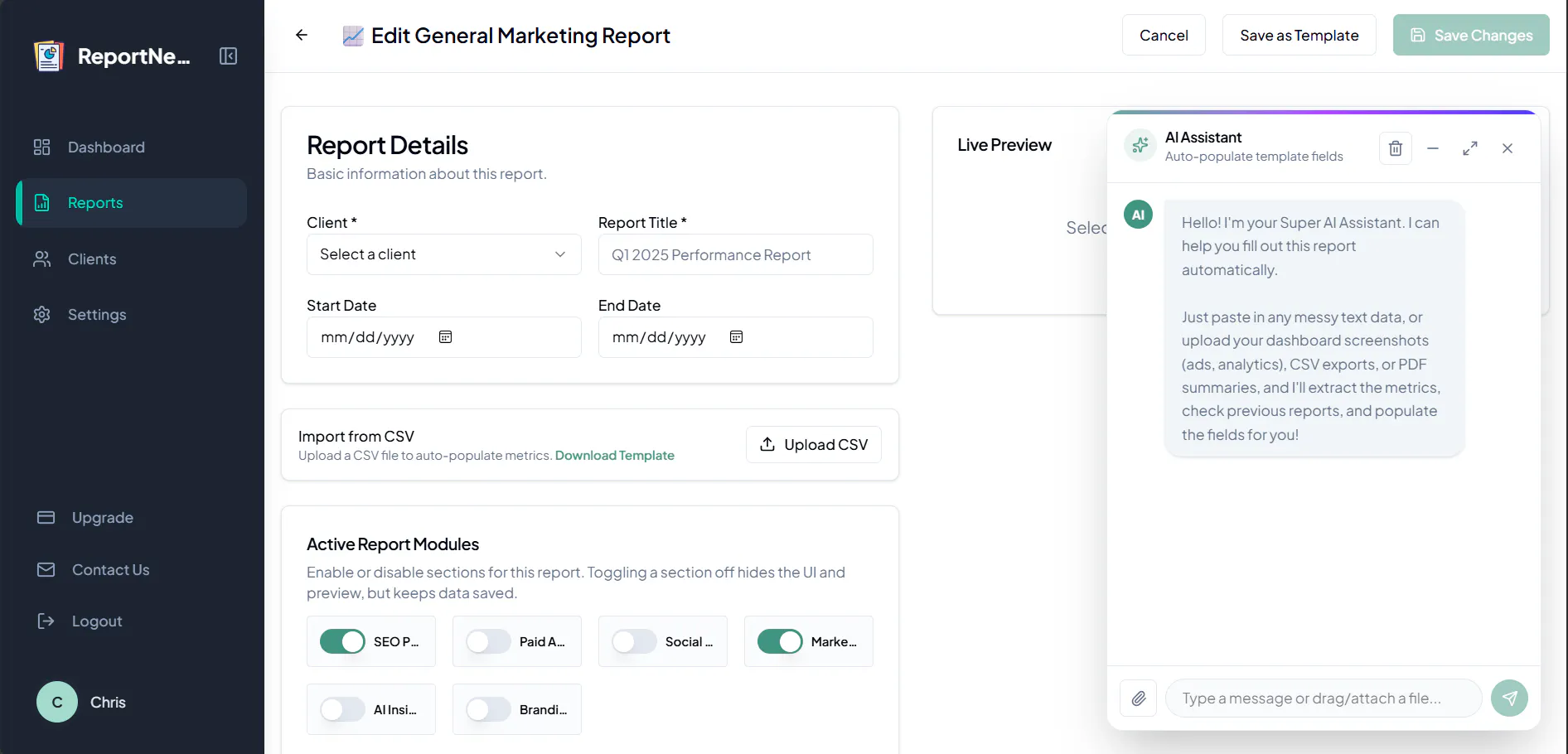Click Chris's user avatar circle
1568x754 pixels.
[57, 703]
